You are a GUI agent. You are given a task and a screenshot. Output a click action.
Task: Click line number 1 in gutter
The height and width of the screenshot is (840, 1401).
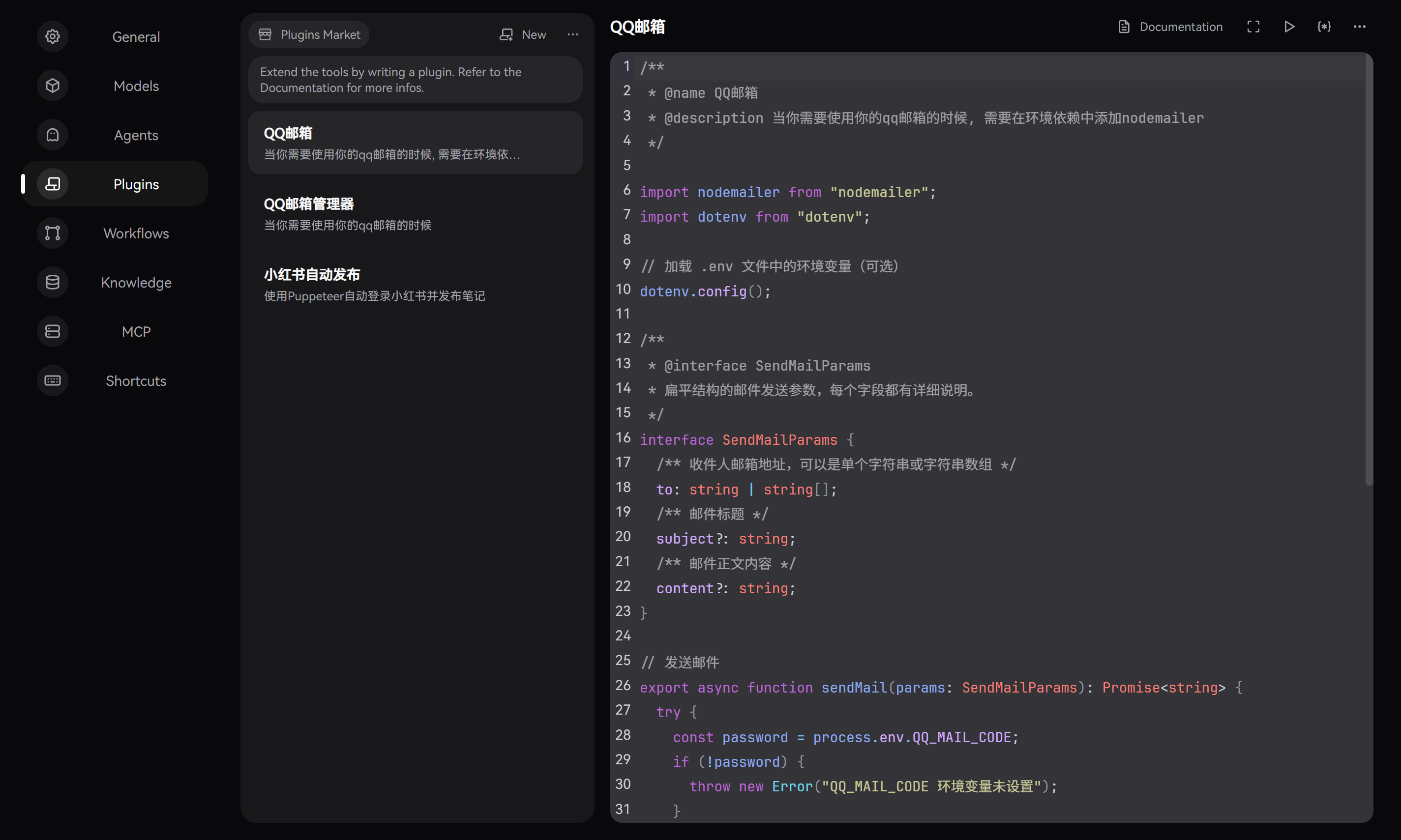tap(626, 66)
